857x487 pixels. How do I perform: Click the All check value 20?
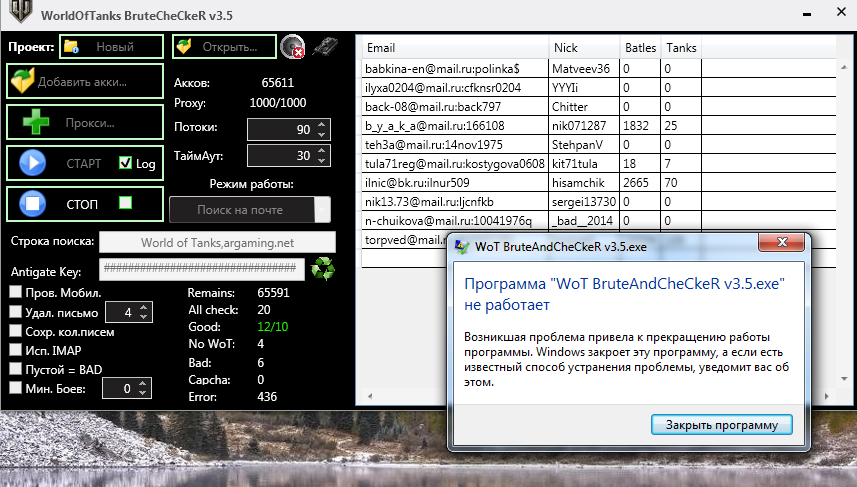click(x=264, y=310)
